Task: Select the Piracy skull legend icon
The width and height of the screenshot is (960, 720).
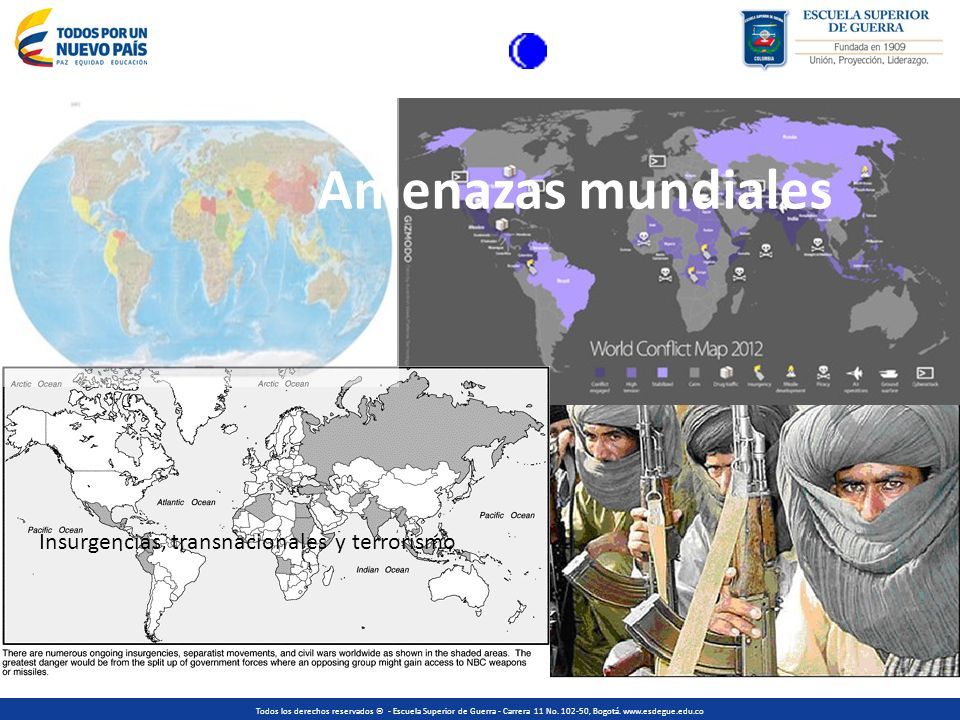Action: pos(823,372)
